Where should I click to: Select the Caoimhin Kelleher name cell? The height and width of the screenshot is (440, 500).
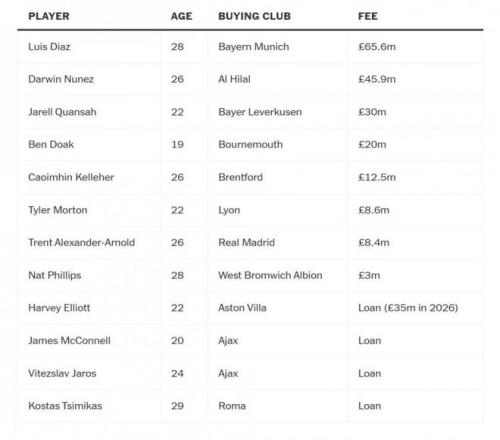pos(71,177)
